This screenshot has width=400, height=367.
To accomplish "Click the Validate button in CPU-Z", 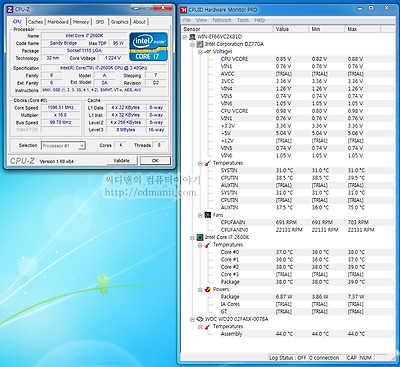I will [122, 161].
